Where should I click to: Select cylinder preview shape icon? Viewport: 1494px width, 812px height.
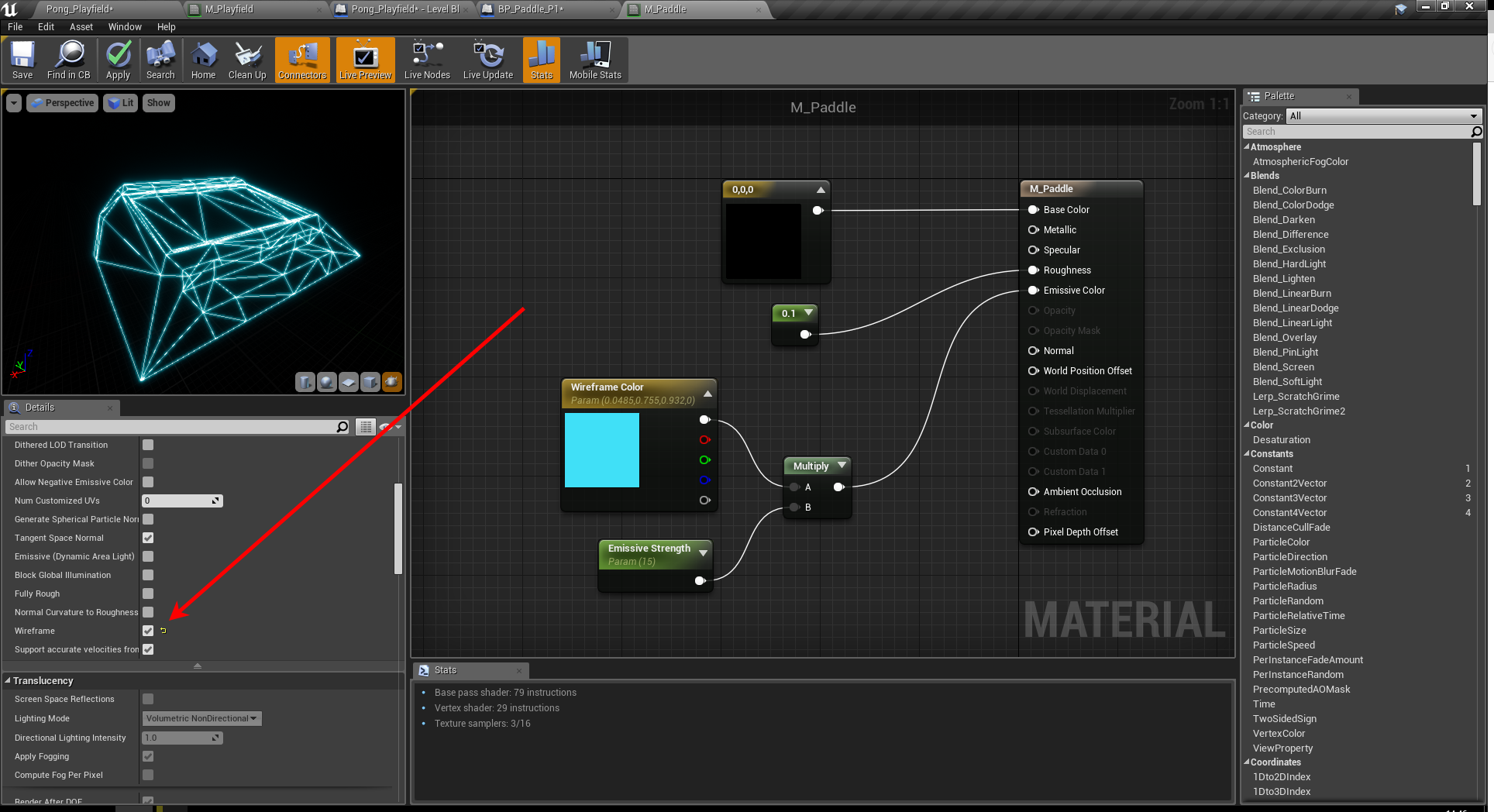(x=305, y=382)
